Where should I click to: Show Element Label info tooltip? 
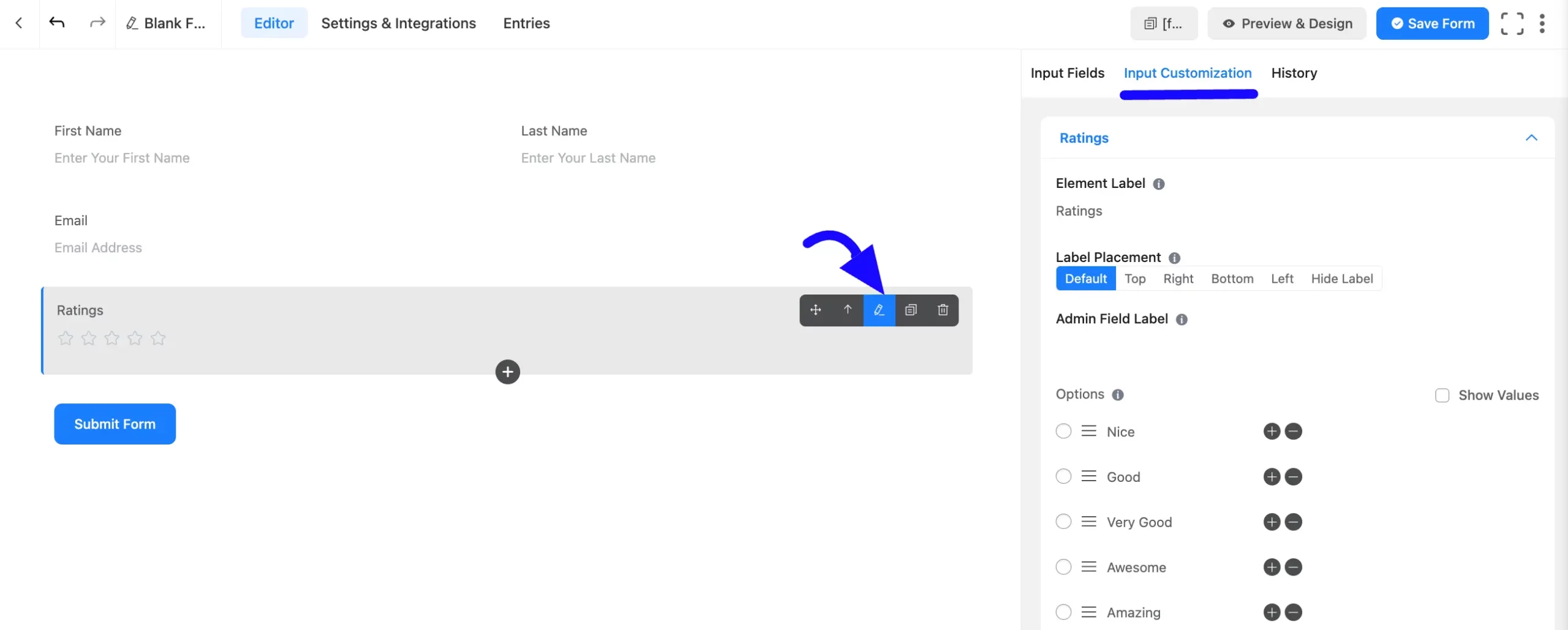(x=1158, y=184)
